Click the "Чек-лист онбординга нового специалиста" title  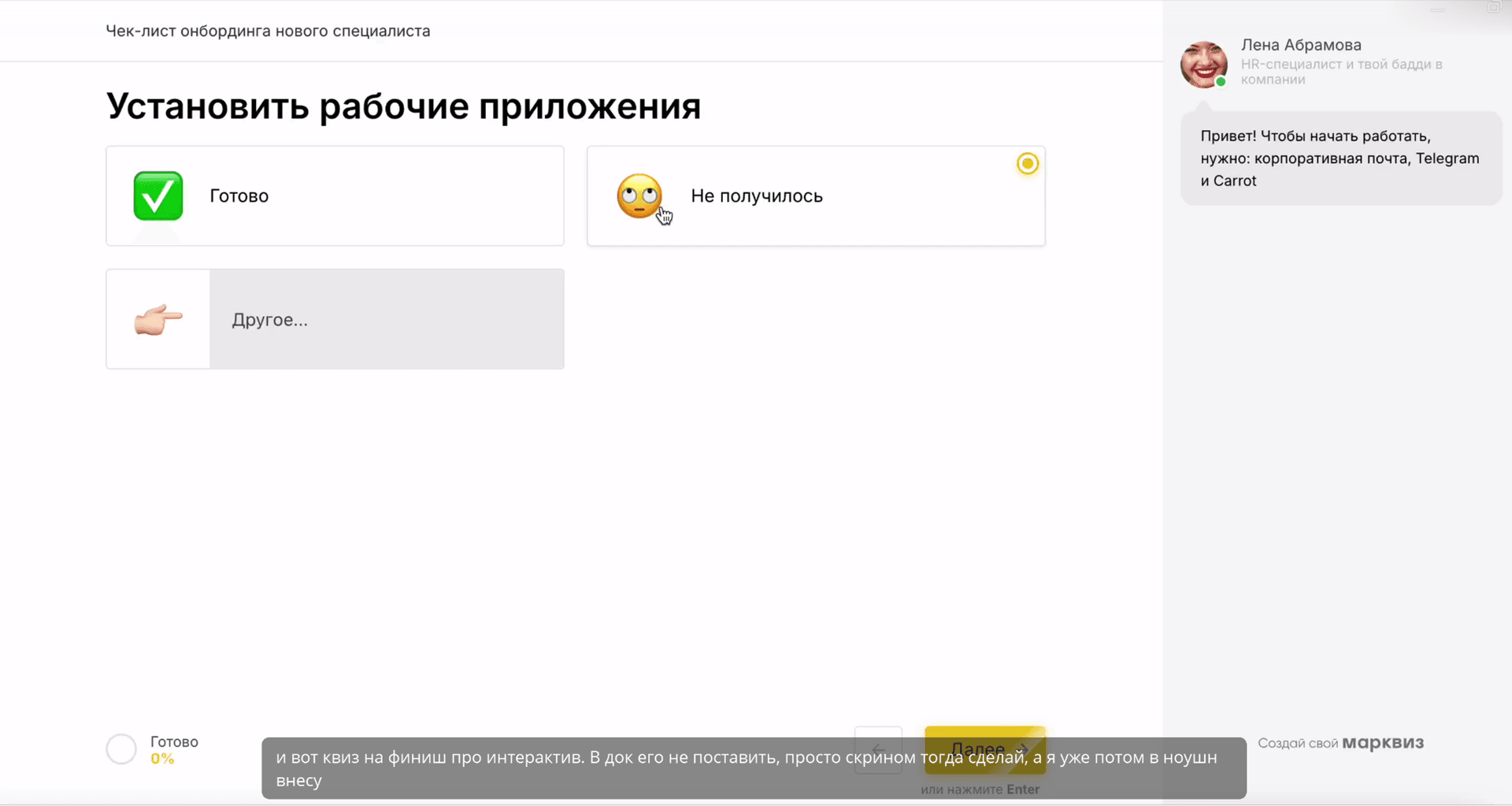point(268,31)
